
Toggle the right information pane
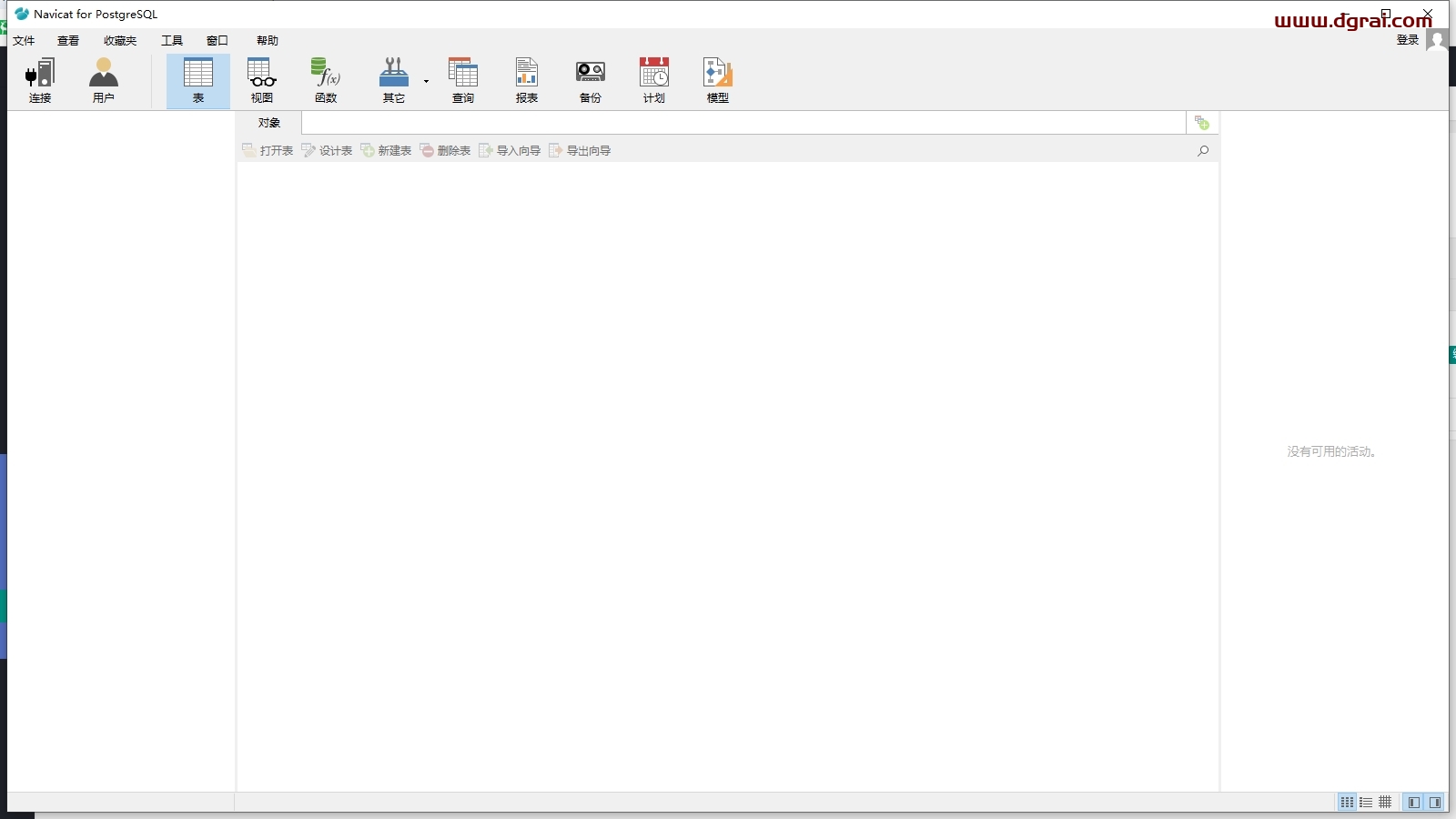point(1435,802)
